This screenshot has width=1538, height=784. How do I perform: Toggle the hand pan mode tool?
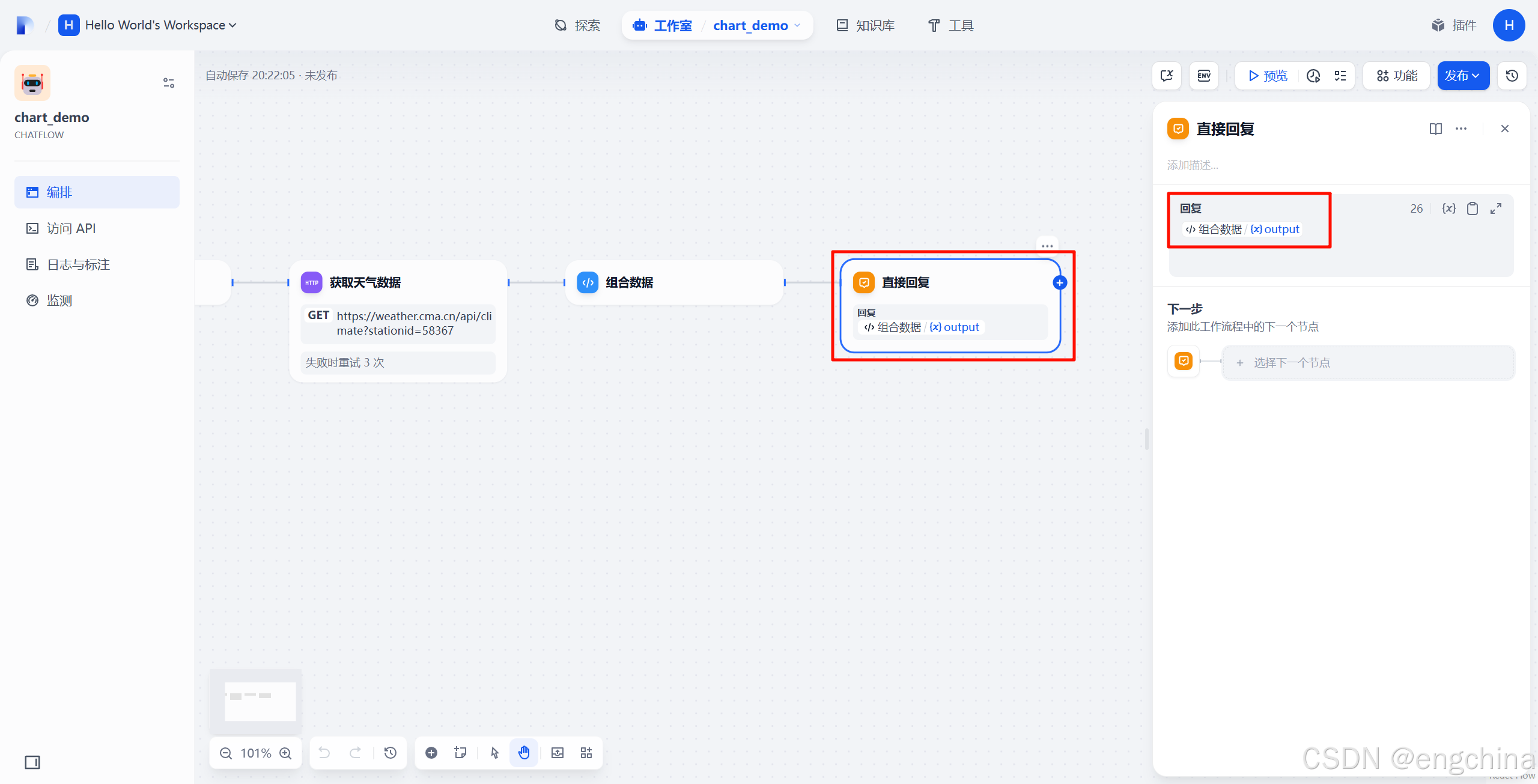[x=524, y=753]
